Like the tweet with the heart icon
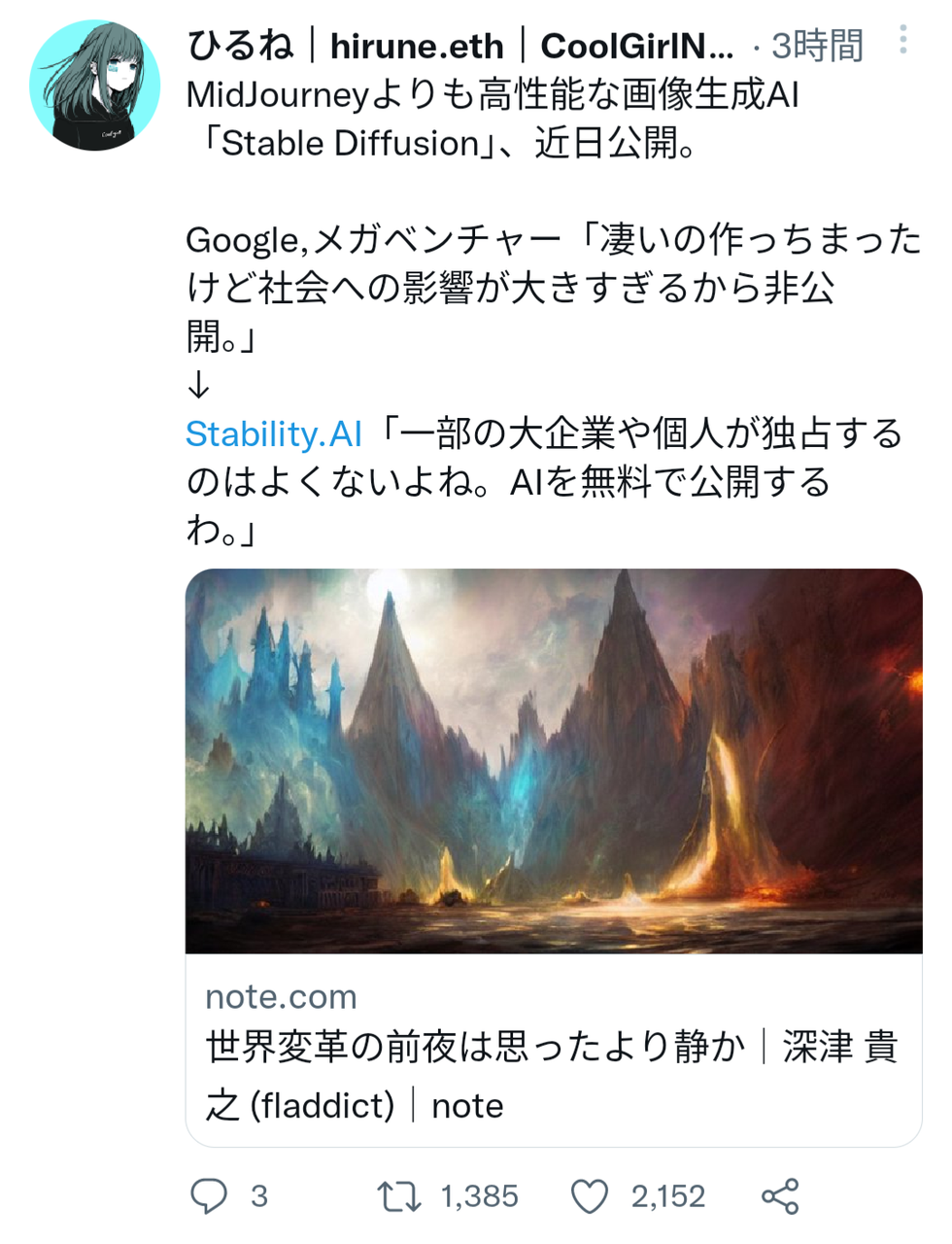Viewport: 952px width, 1244px height. pyautogui.click(x=589, y=1196)
